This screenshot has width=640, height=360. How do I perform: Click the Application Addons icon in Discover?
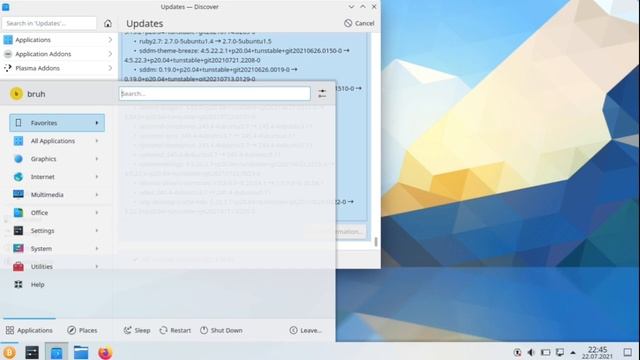[8, 54]
